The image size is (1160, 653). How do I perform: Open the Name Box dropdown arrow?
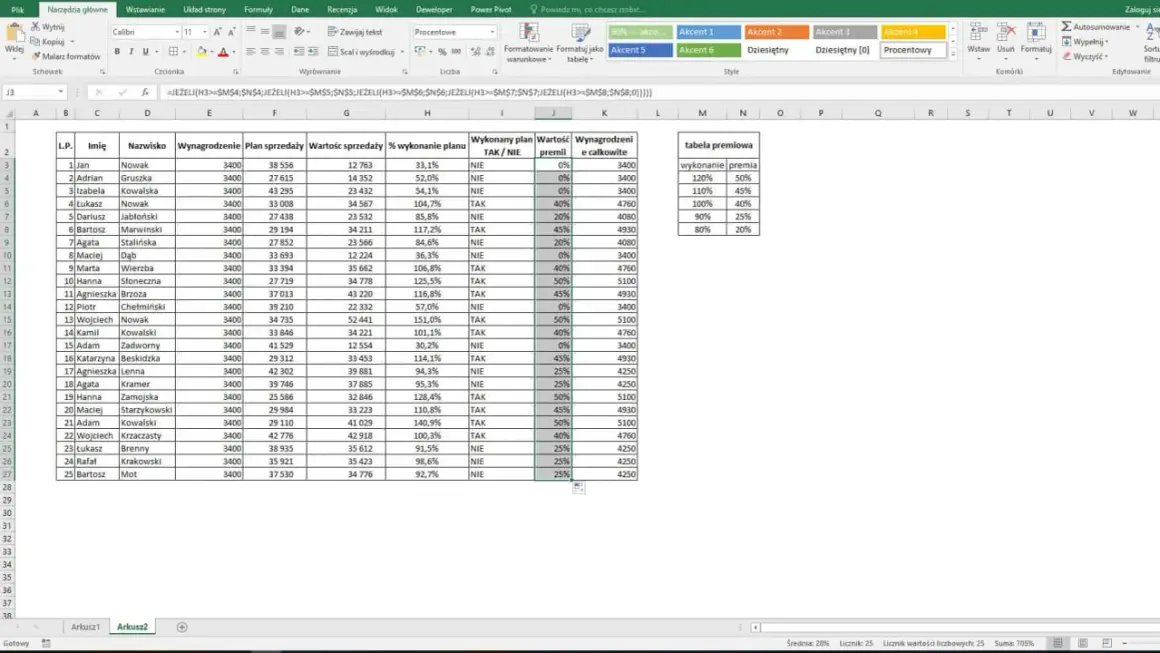[61, 92]
